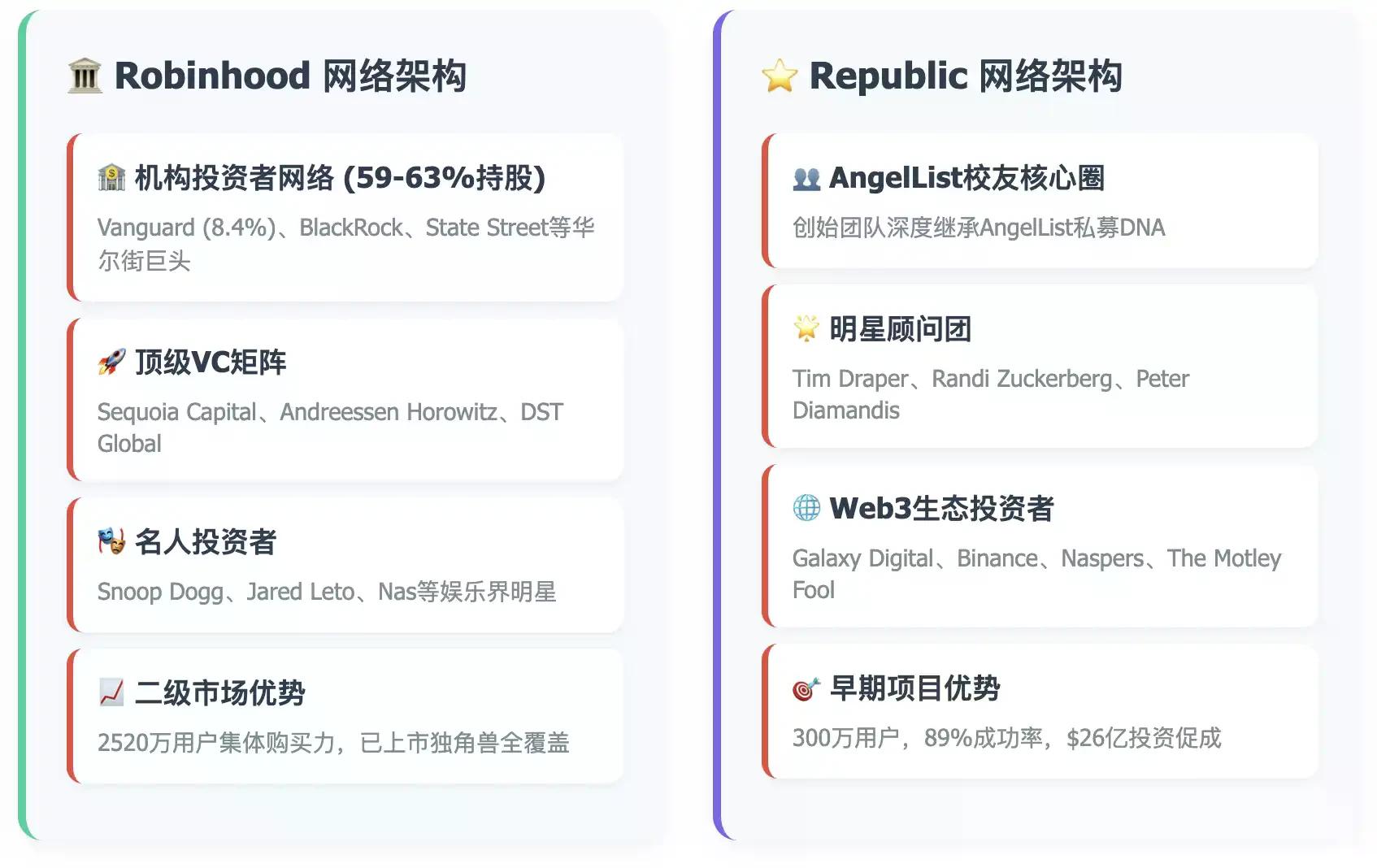
Task: Select the Republic 网络架构 panel title
Action: [967, 76]
